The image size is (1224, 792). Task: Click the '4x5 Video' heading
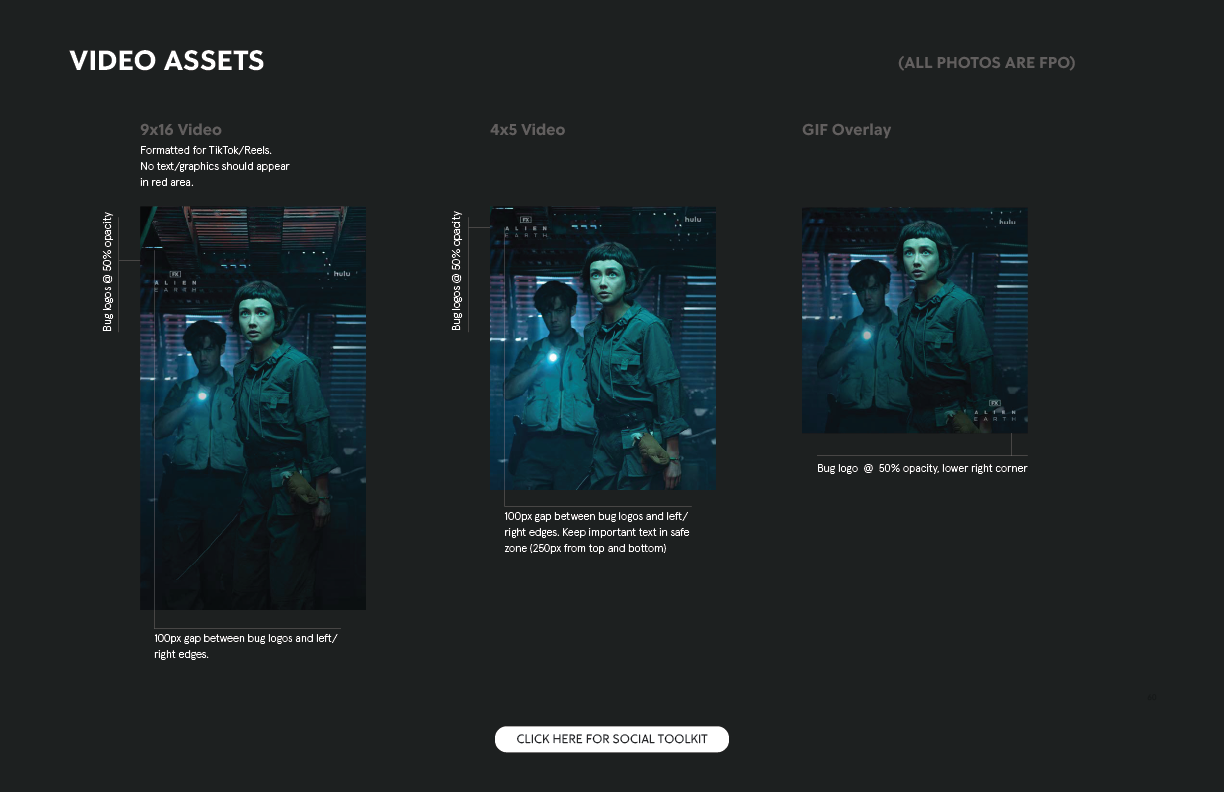[x=528, y=130]
